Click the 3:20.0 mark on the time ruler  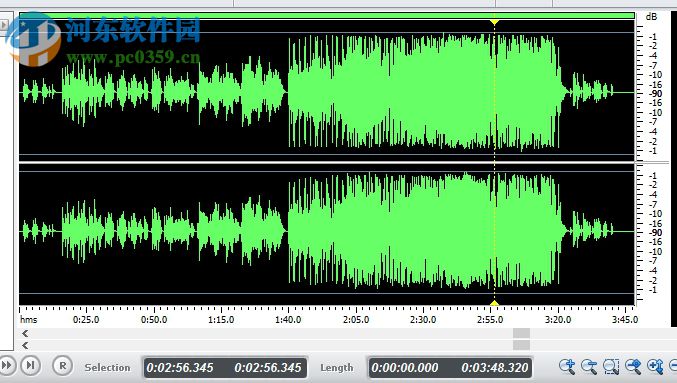[558, 320]
